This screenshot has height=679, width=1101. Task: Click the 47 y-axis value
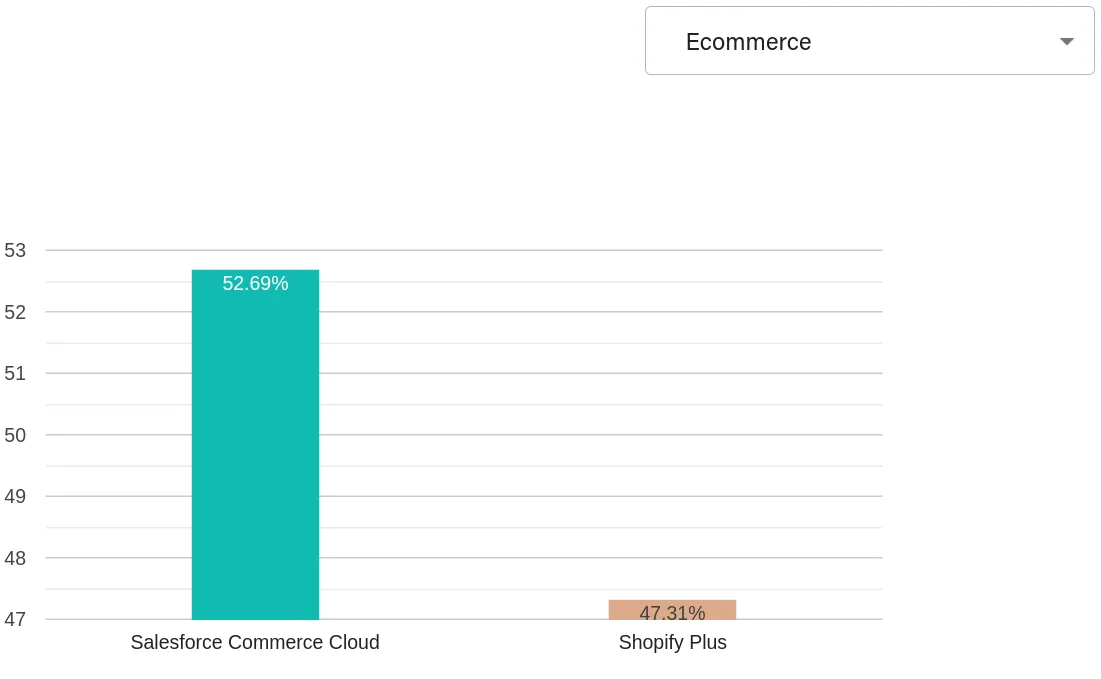tap(14, 620)
